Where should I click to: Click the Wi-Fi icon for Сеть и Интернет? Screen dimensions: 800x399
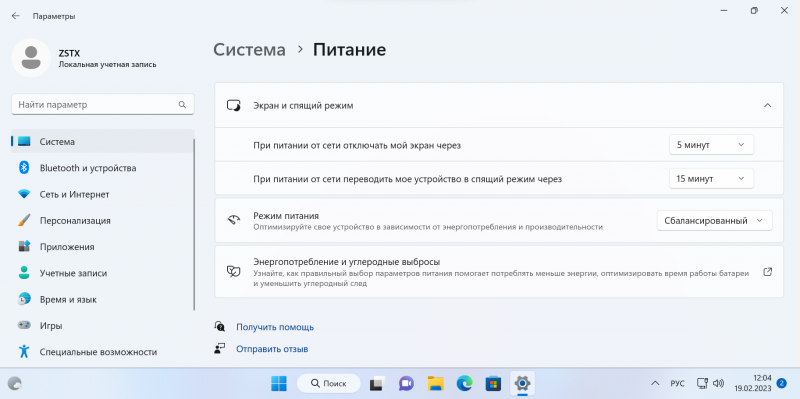click(24, 194)
